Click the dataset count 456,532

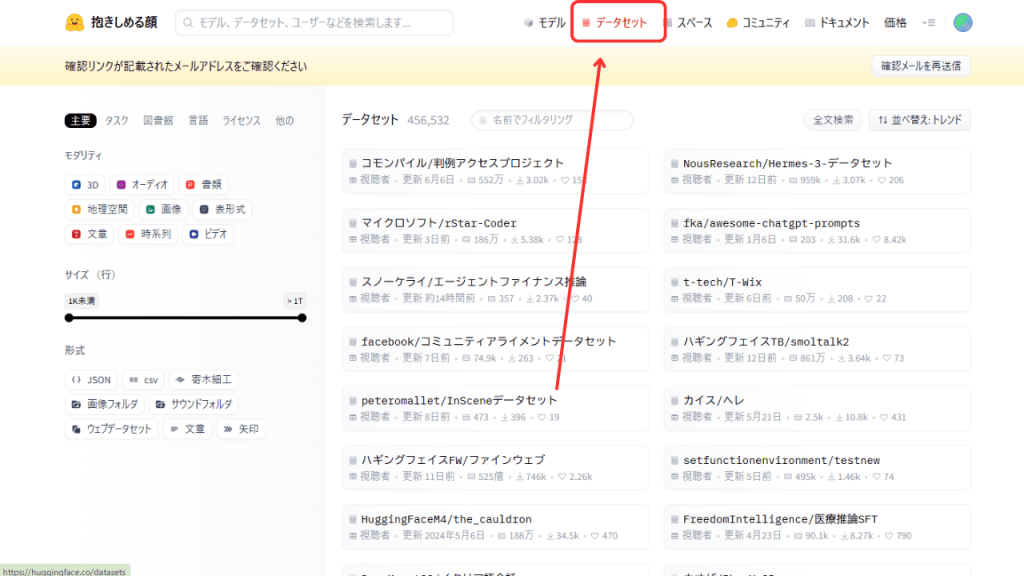point(428,120)
